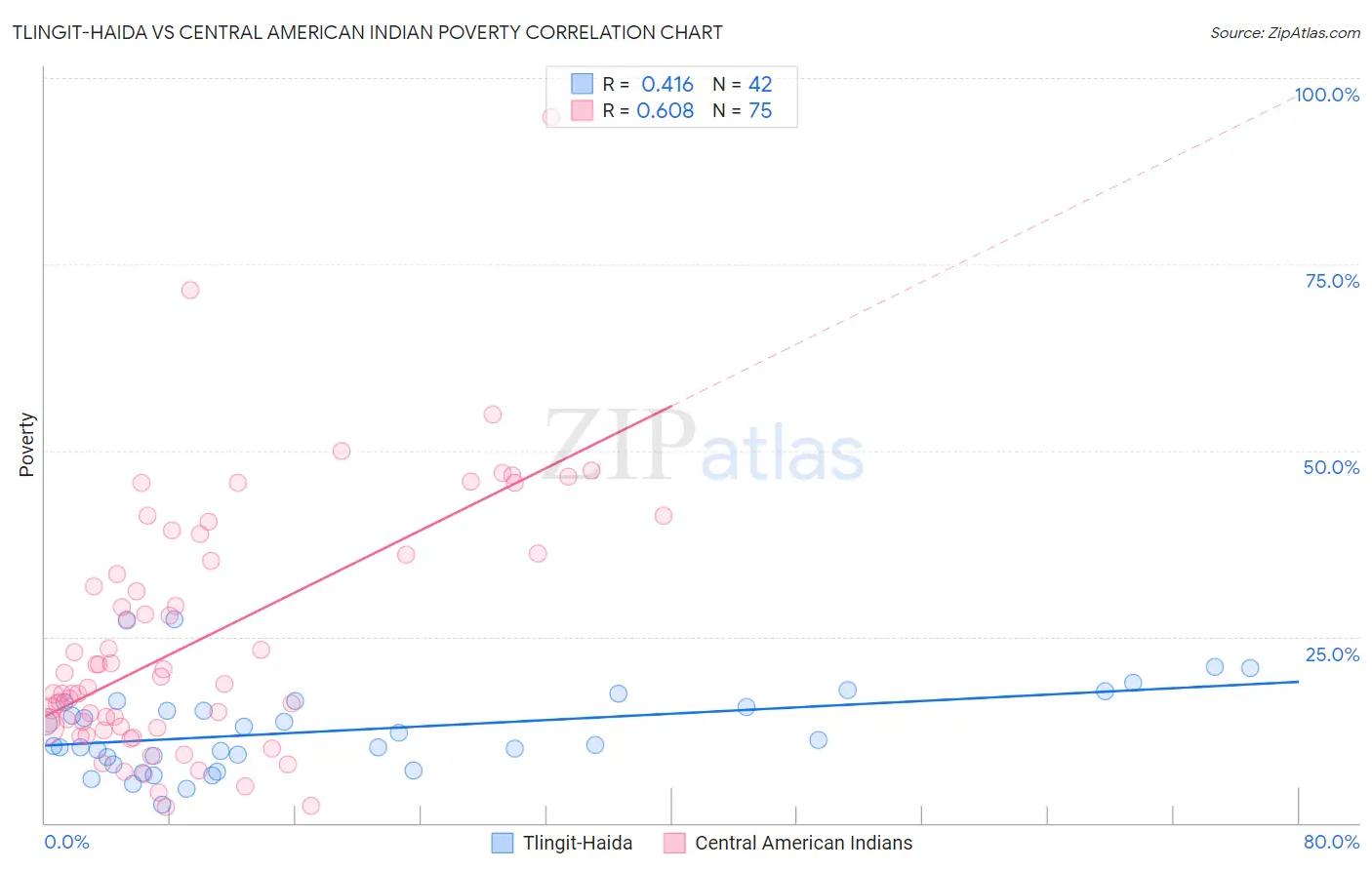Image resolution: width=1372 pixels, height=870 pixels.
Task: Click the N = 42 value in legend
Action: [x=743, y=84]
